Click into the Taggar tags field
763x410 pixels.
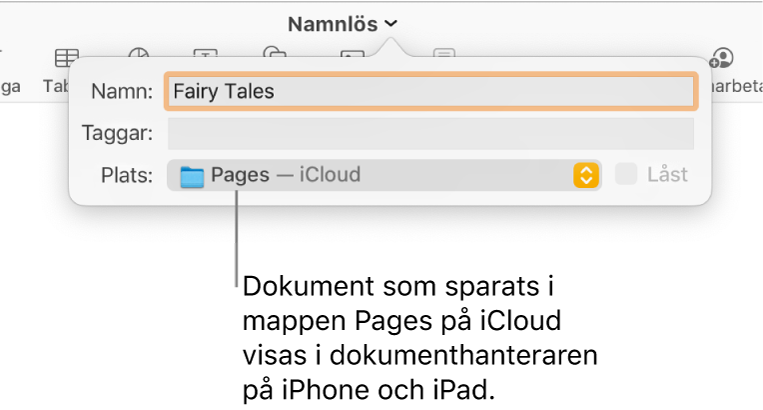pyautogui.click(x=430, y=133)
